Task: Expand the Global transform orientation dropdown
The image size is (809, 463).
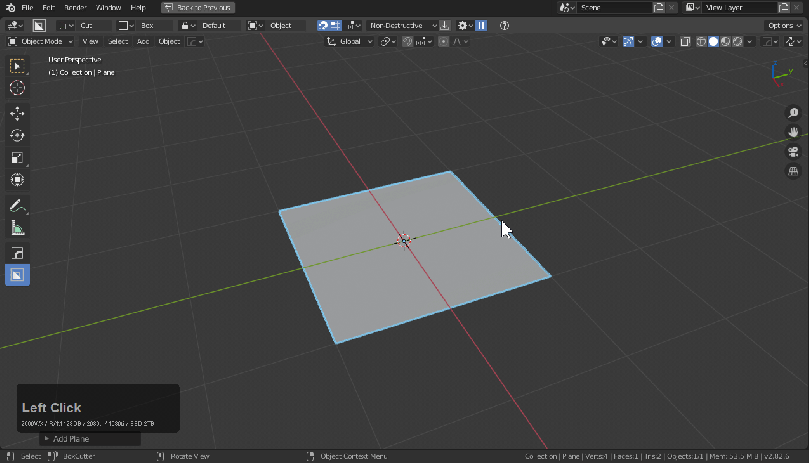Action: tap(351, 42)
